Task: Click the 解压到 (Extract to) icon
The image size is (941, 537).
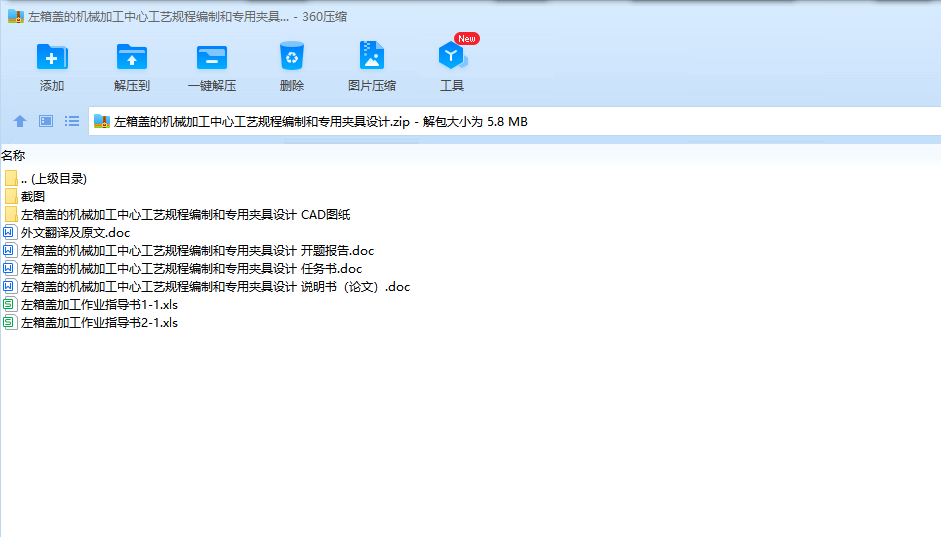Action: coord(131,57)
